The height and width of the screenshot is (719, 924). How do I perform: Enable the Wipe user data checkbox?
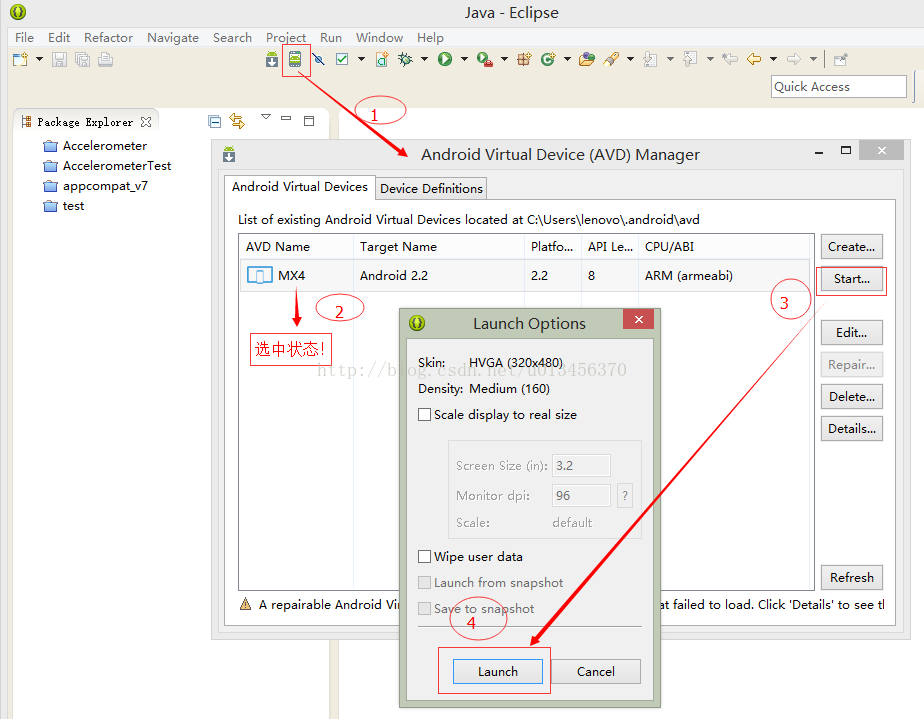[424, 556]
